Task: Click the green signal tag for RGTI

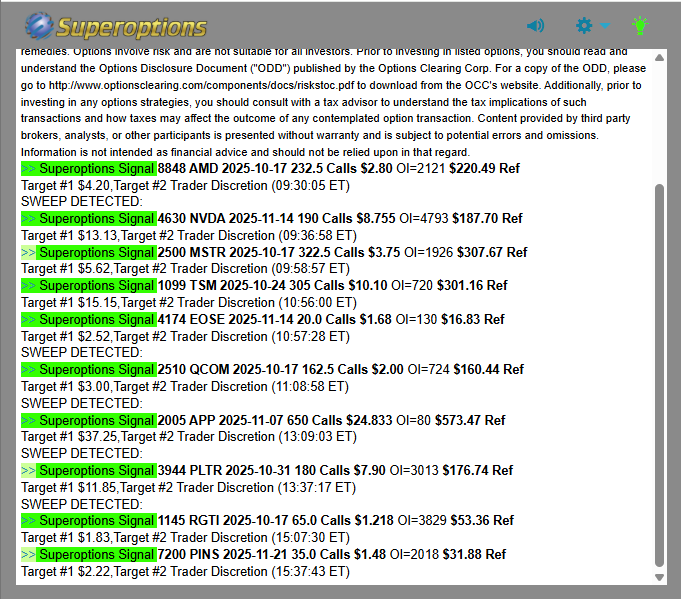Action: click(x=89, y=520)
